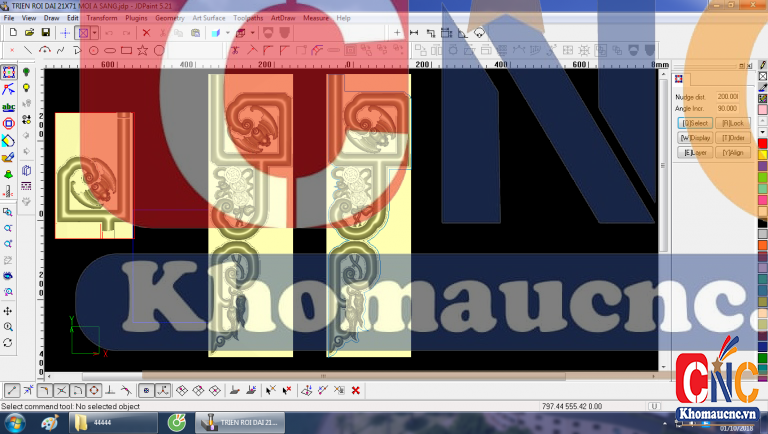Screen dimensions: 768x434
Task: Open the Art Surface menu
Action: tap(209, 18)
